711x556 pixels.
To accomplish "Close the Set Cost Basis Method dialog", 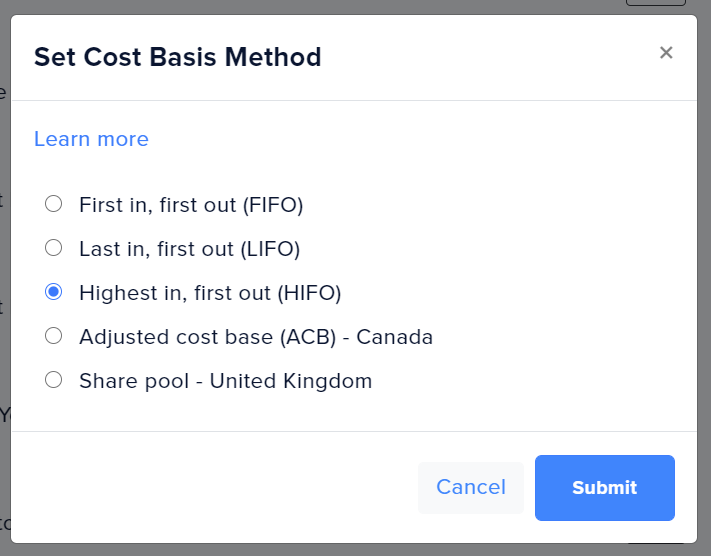I will click(666, 53).
